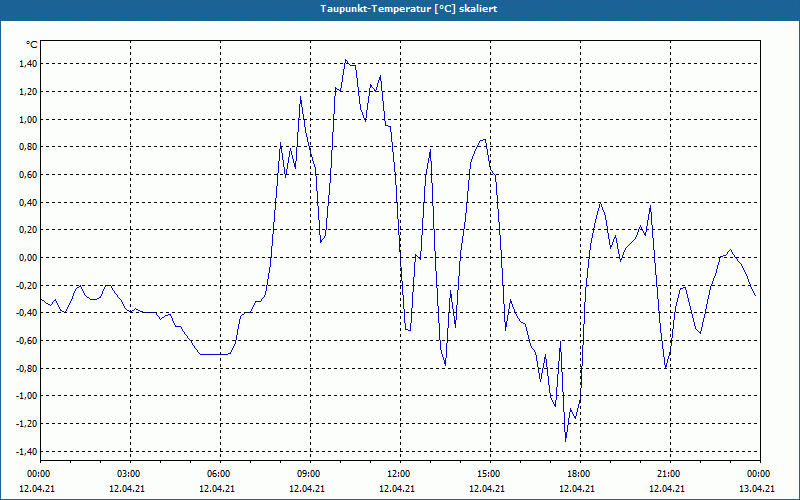Click the 21:00 time label

(x=669, y=474)
